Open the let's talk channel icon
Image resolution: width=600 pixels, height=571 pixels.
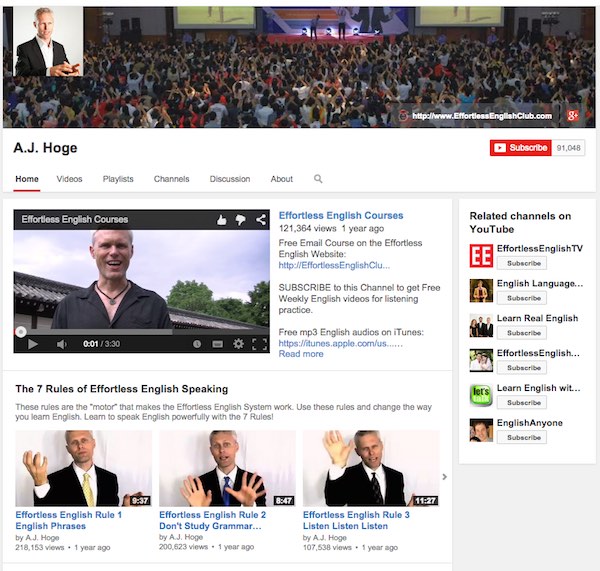[x=481, y=395]
